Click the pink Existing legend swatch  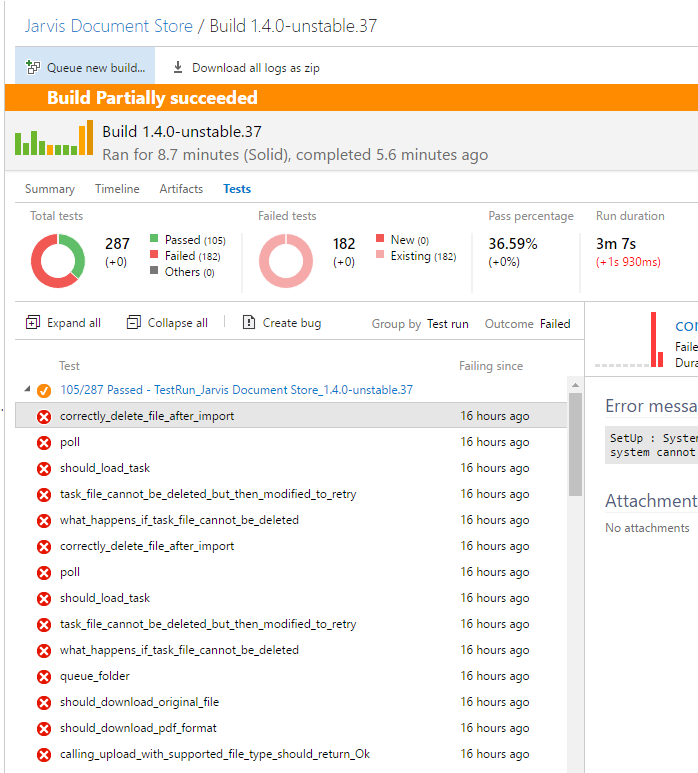coord(380,254)
